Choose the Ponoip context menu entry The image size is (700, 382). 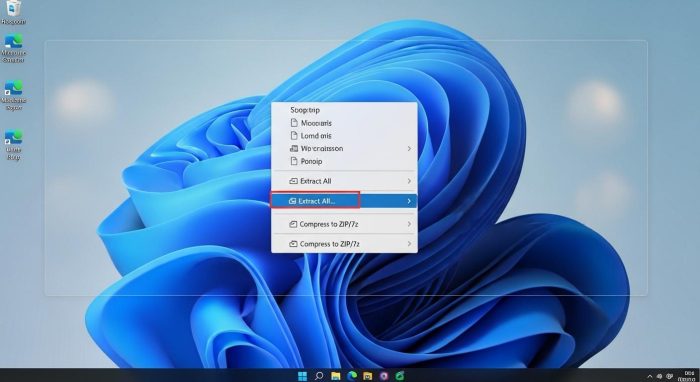344,161
